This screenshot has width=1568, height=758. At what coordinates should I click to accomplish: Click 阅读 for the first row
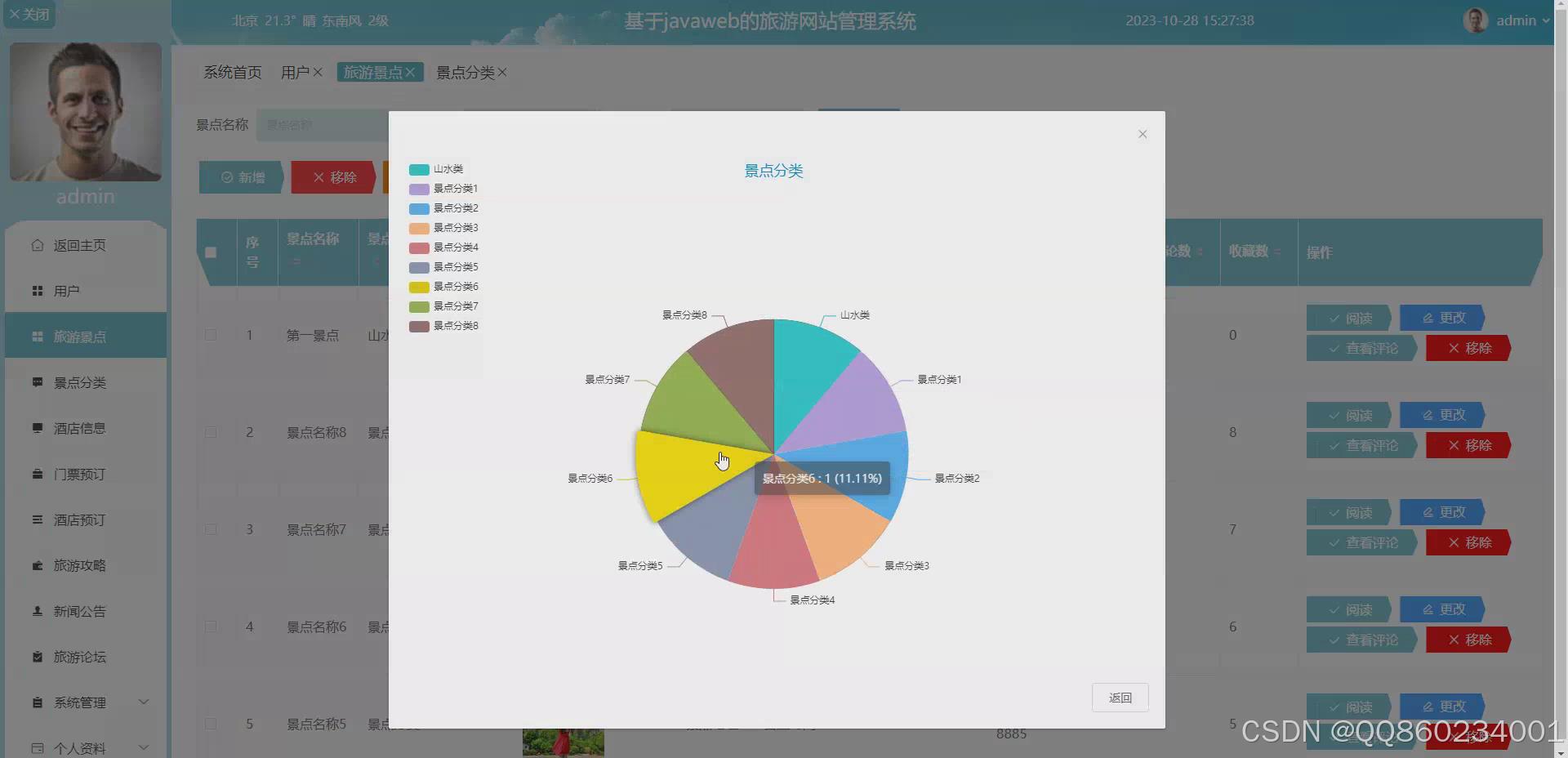click(x=1348, y=318)
